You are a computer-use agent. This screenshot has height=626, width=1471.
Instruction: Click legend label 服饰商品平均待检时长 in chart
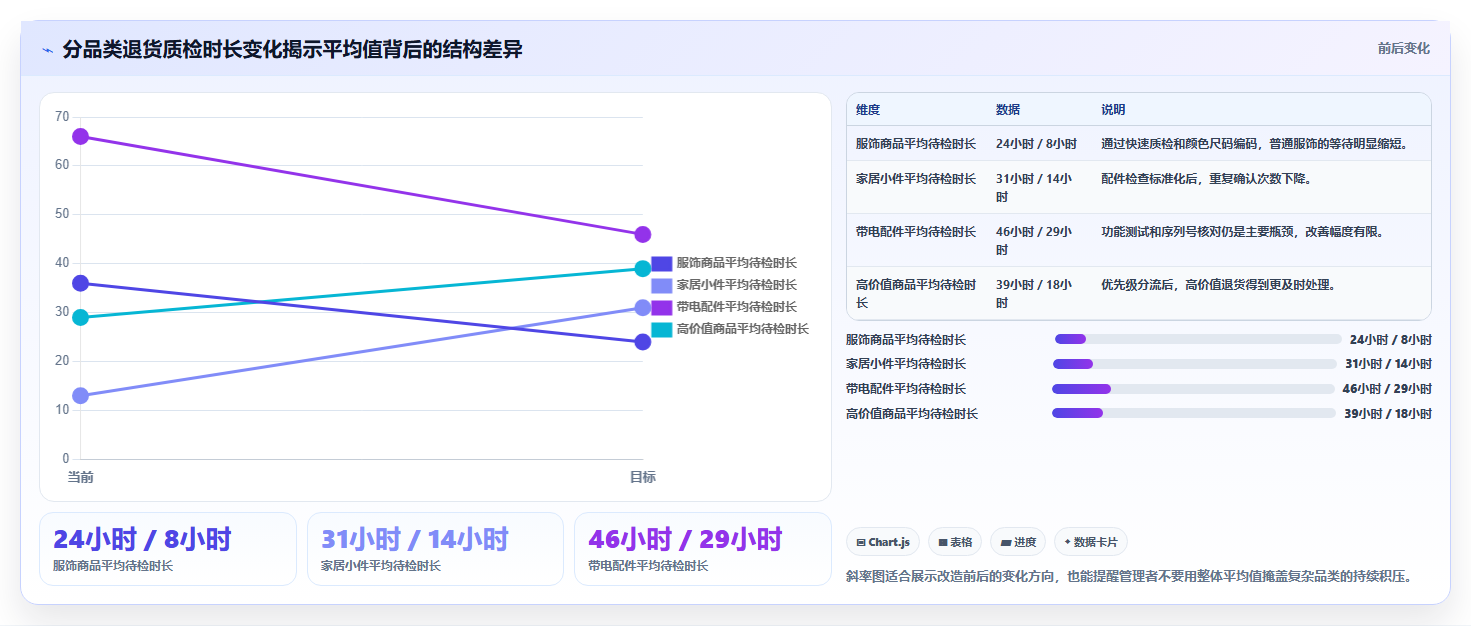[x=737, y=263]
